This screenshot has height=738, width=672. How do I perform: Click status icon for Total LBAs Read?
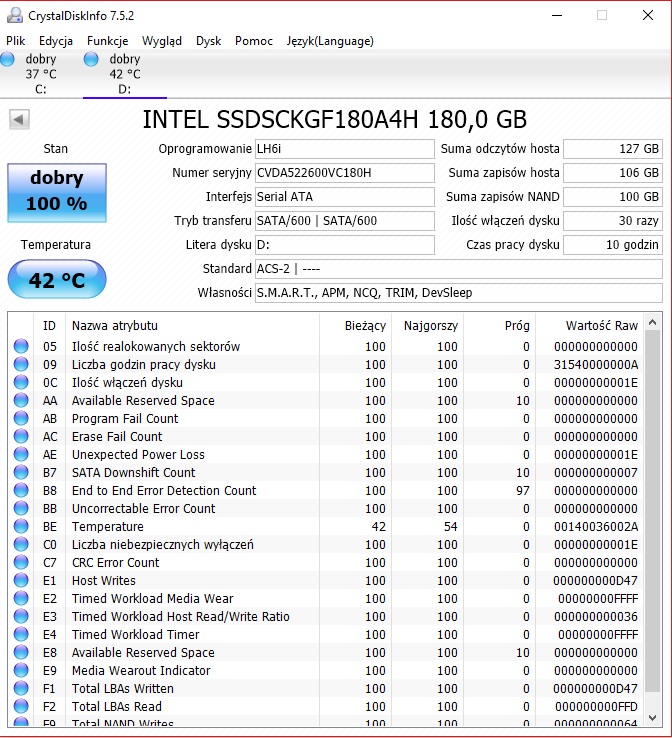coord(21,706)
